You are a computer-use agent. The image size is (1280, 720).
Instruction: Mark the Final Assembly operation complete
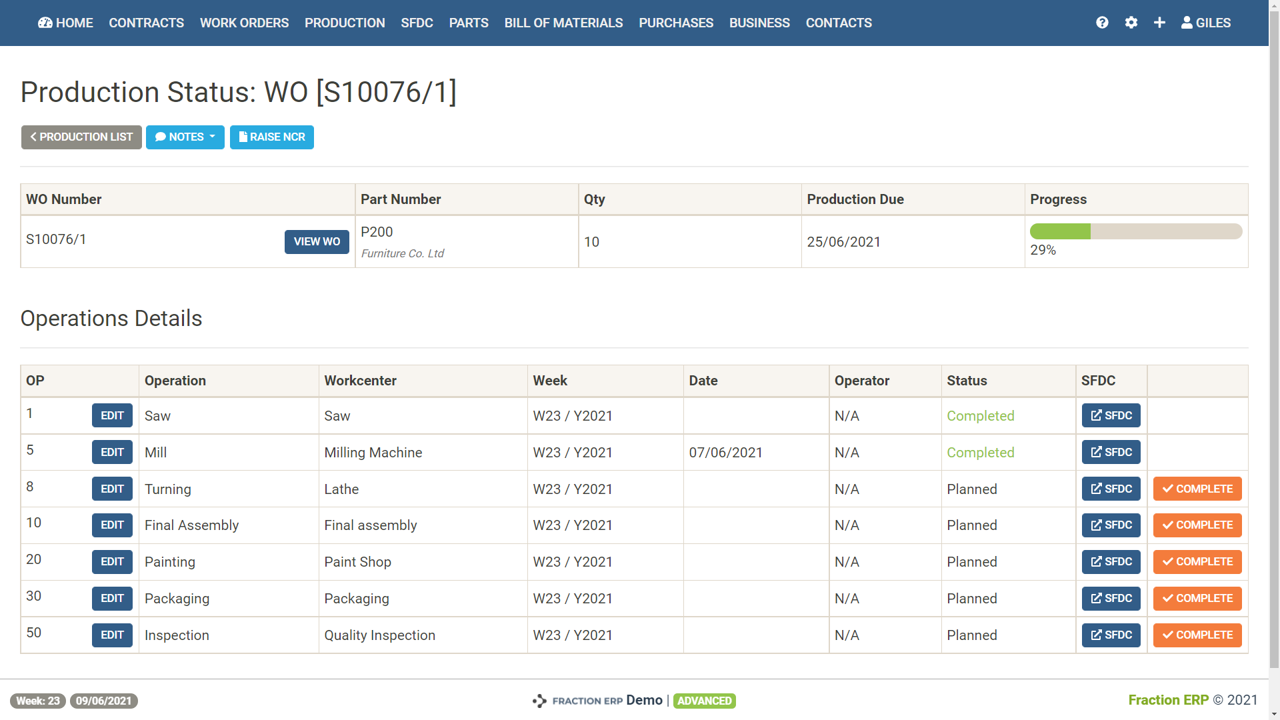point(1197,525)
